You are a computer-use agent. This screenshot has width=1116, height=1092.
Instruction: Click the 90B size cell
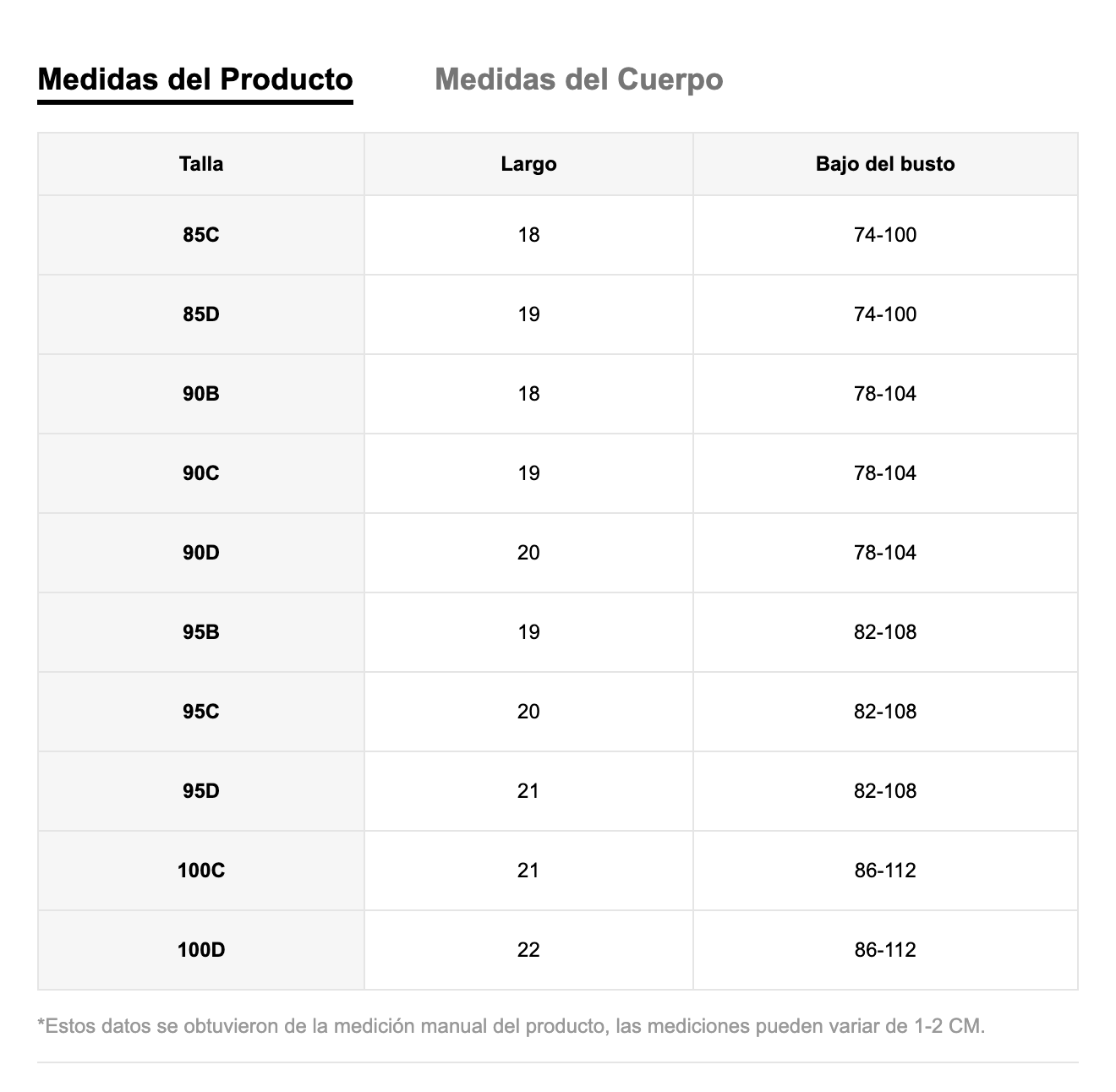pyautogui.click(x=201, y=394)
